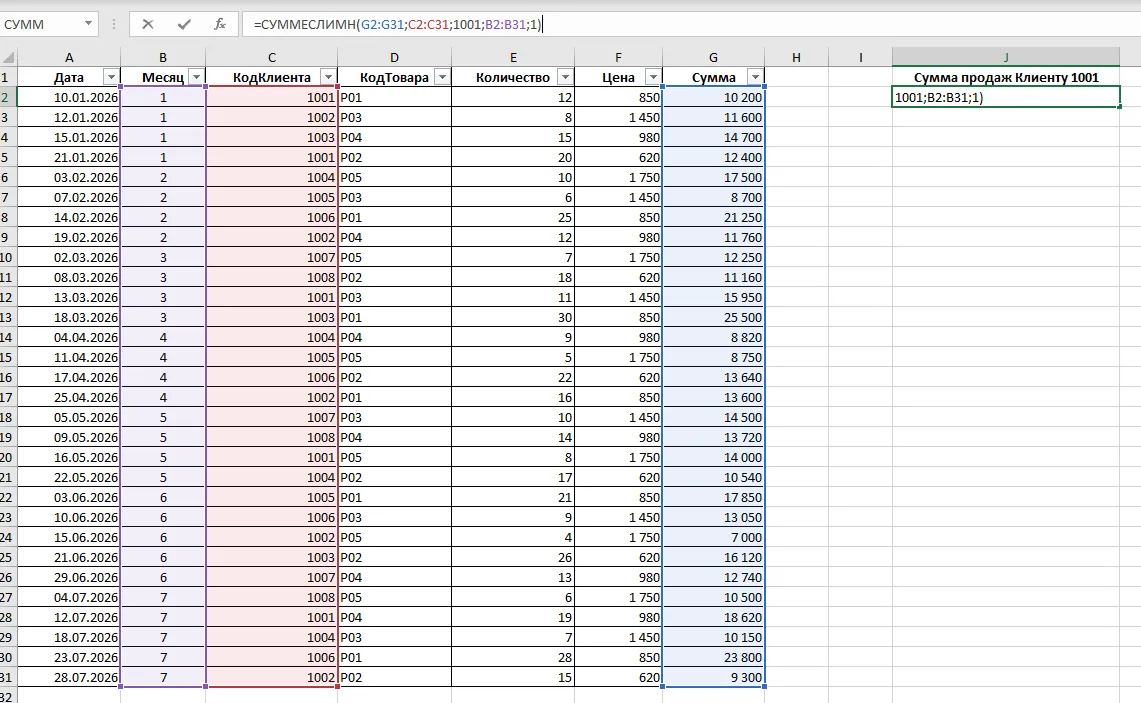Click Цена cell 850 in row 2
This screenshot has height=703, width=1141.
[619, 98]
